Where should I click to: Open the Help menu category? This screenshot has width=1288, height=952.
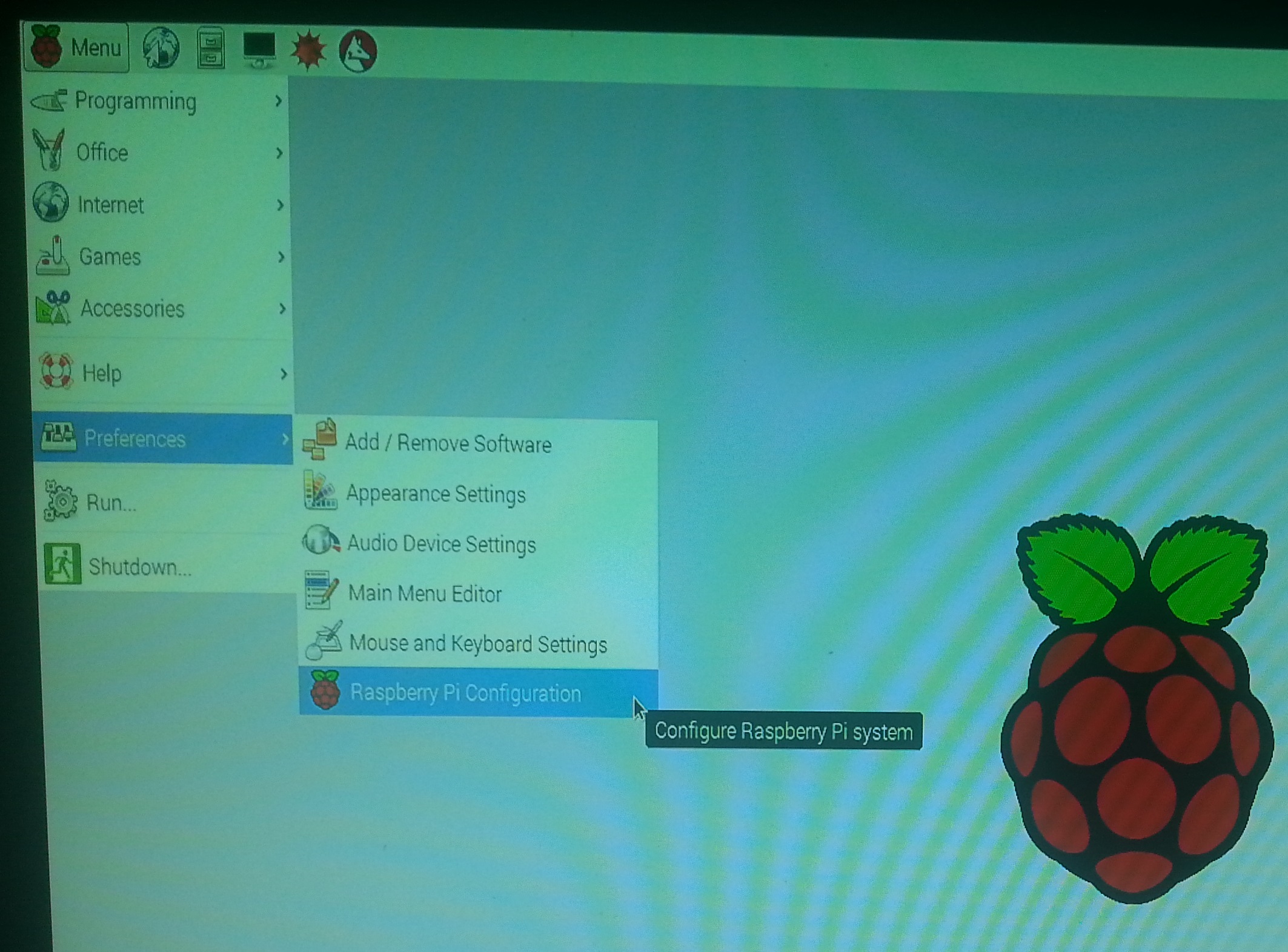(164, 373)
